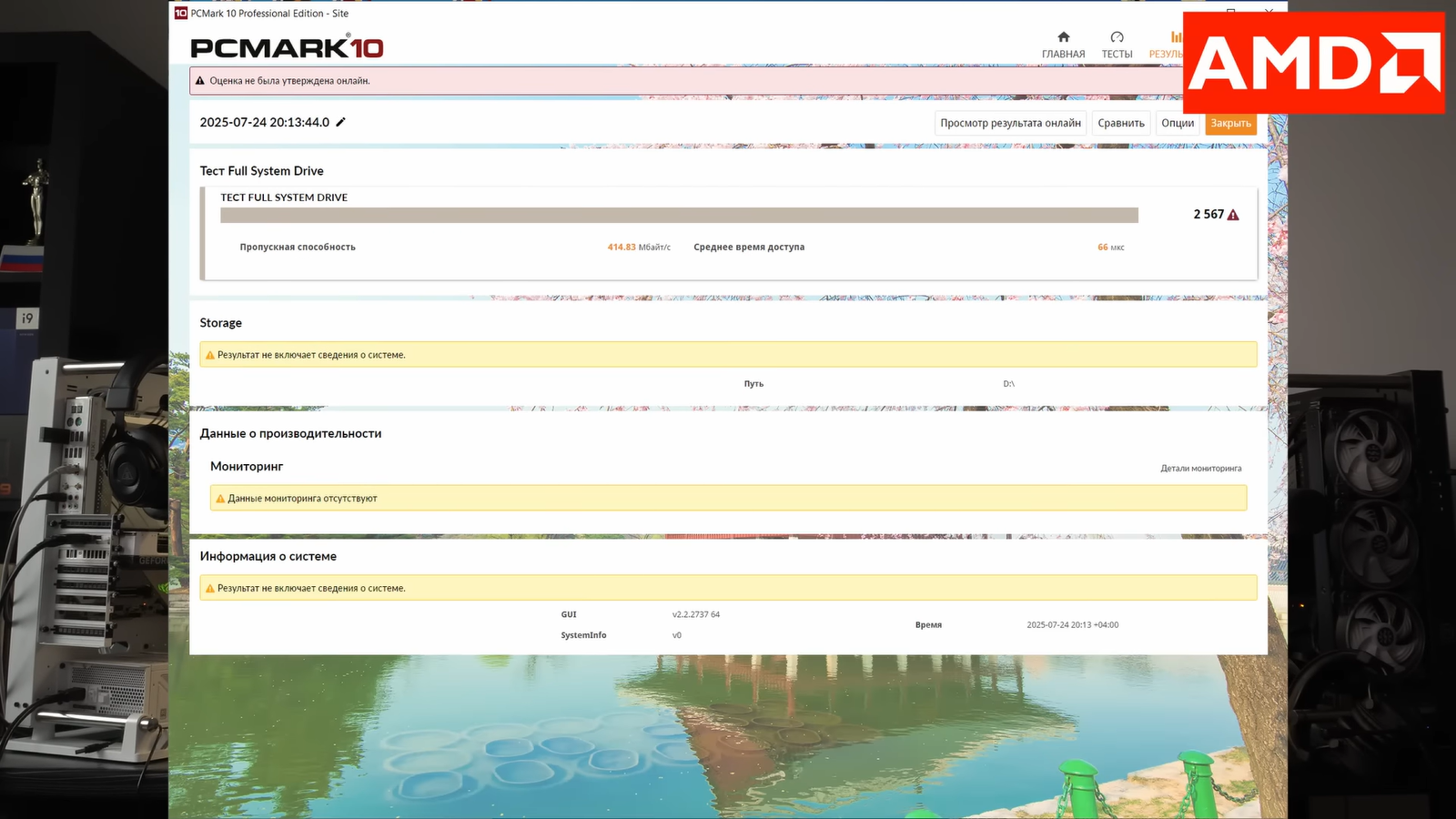Open the orange results tab with bars icon
The image size is (1456, 819).
(x=1167, y=45)
